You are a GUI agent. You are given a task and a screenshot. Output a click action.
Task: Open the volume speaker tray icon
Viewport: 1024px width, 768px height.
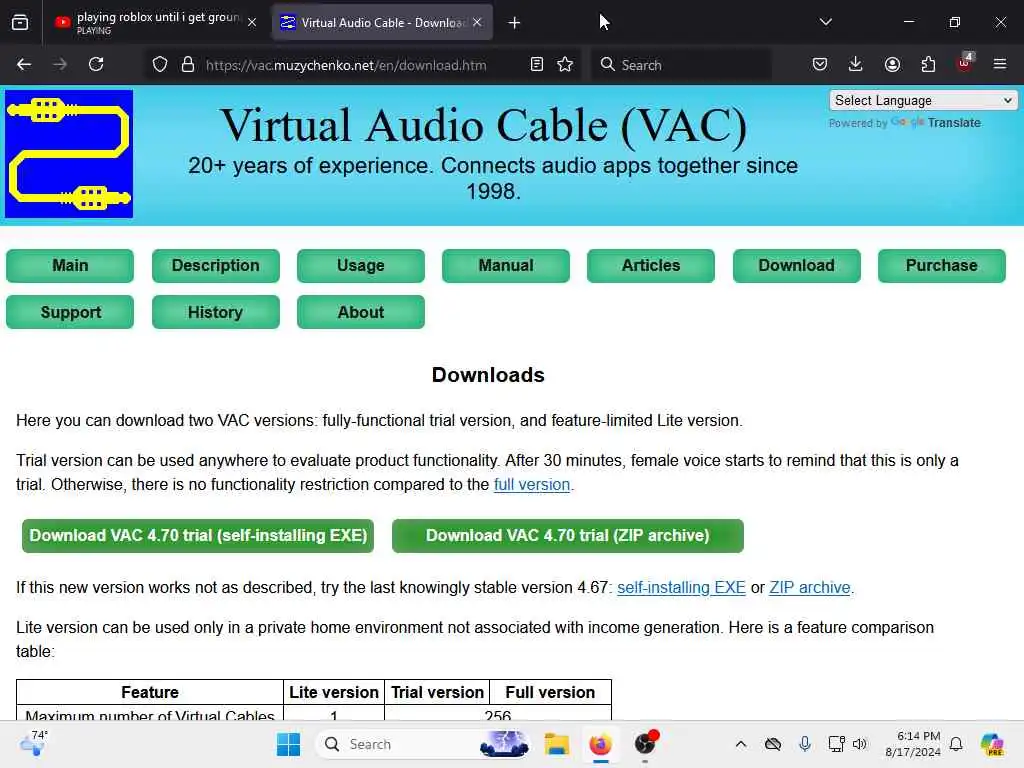click(859, 744)
